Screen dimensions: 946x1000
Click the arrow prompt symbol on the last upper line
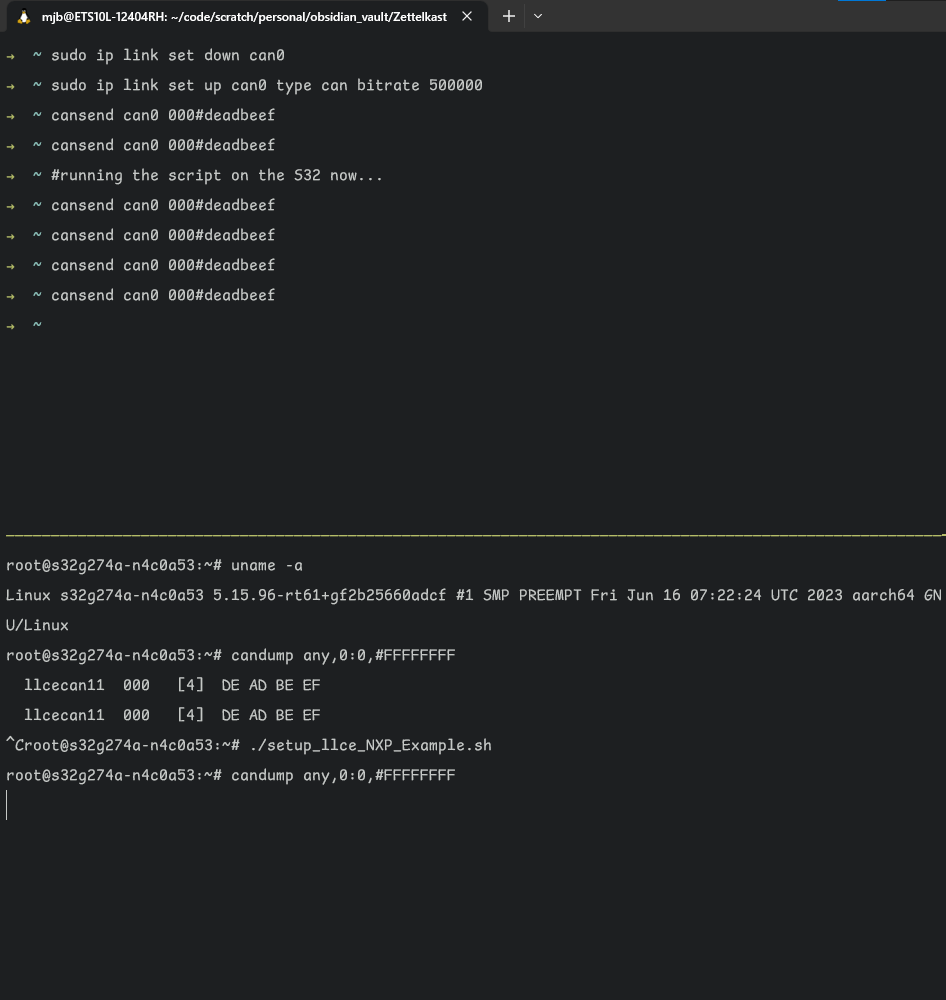10,325
